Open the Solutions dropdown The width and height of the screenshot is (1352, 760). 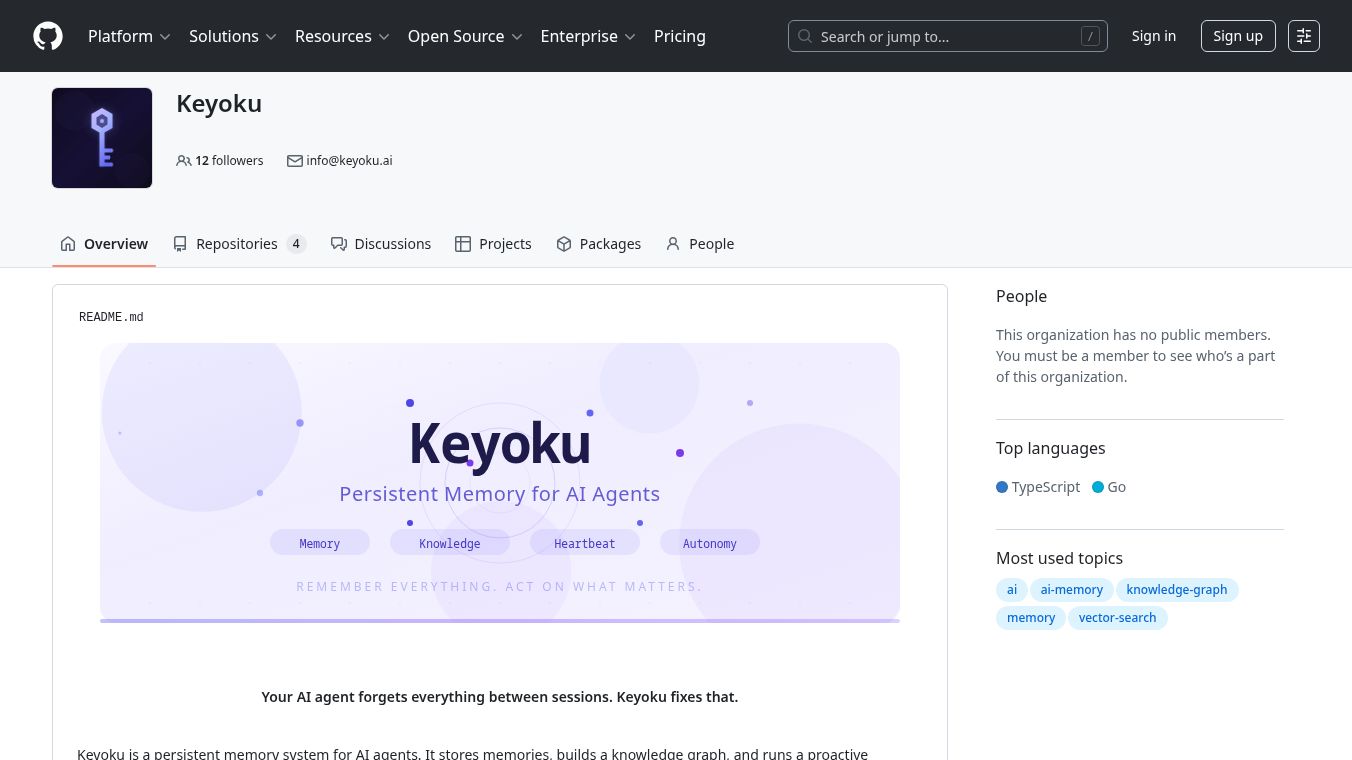pos(232,36)
